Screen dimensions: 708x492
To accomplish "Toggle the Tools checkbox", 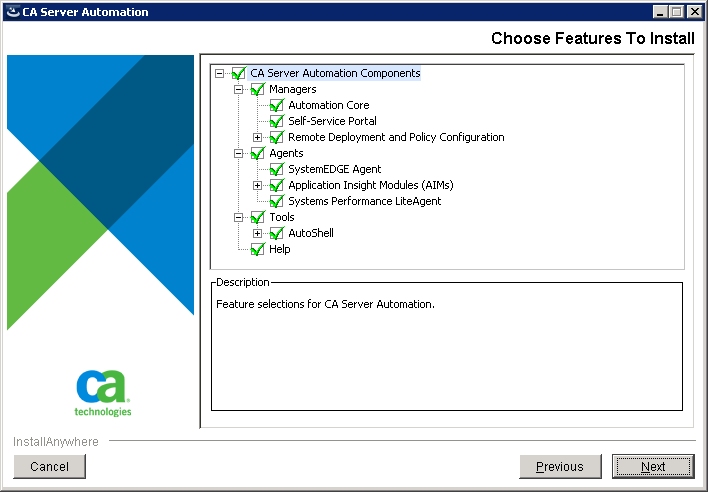I will (257, 217).
